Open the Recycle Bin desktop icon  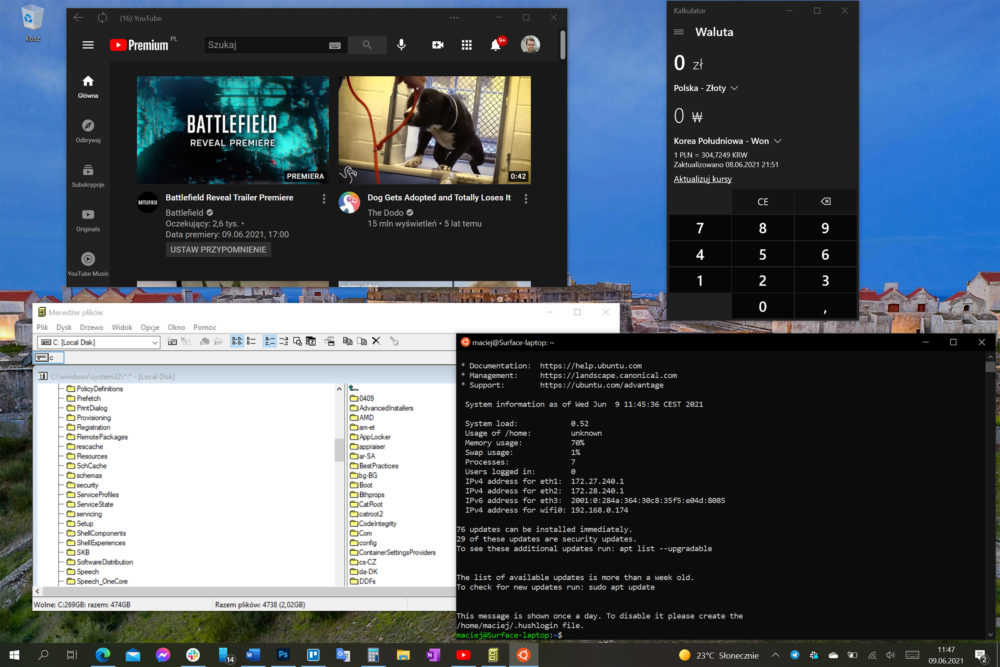(32, 24)
